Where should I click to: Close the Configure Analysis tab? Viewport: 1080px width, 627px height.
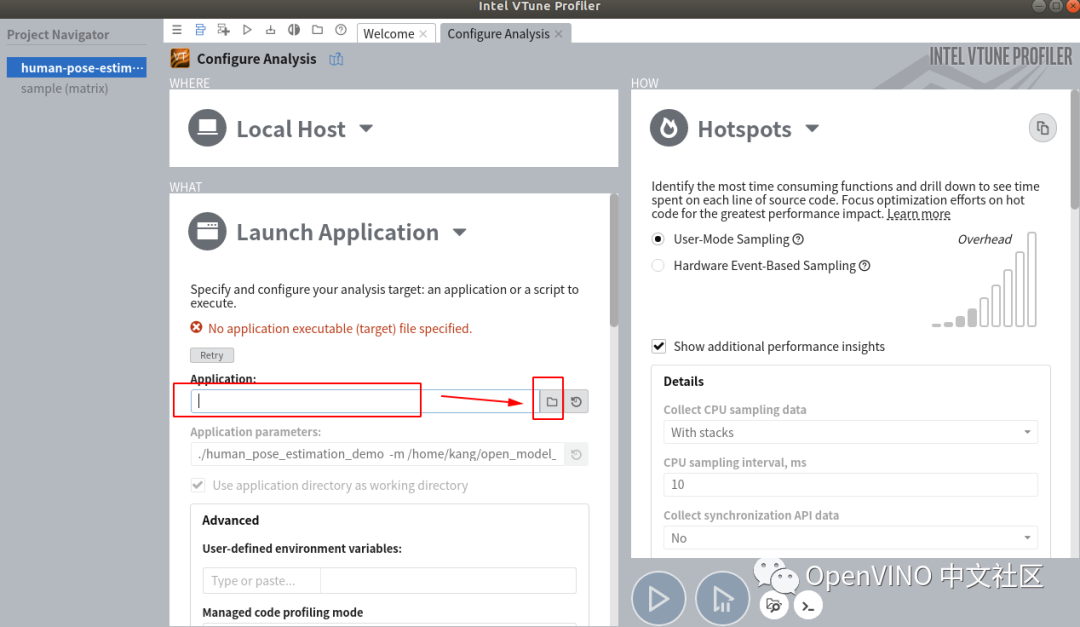pos(559,34)
